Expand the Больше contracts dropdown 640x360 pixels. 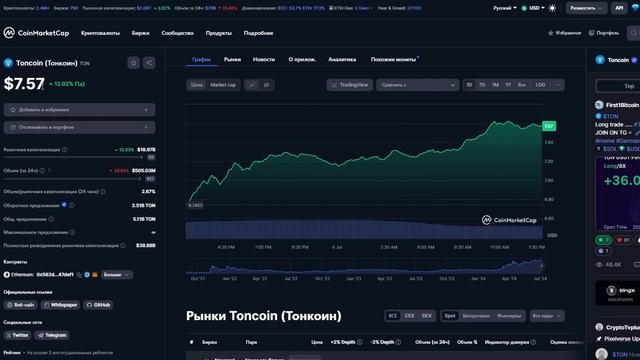[116, 275]
